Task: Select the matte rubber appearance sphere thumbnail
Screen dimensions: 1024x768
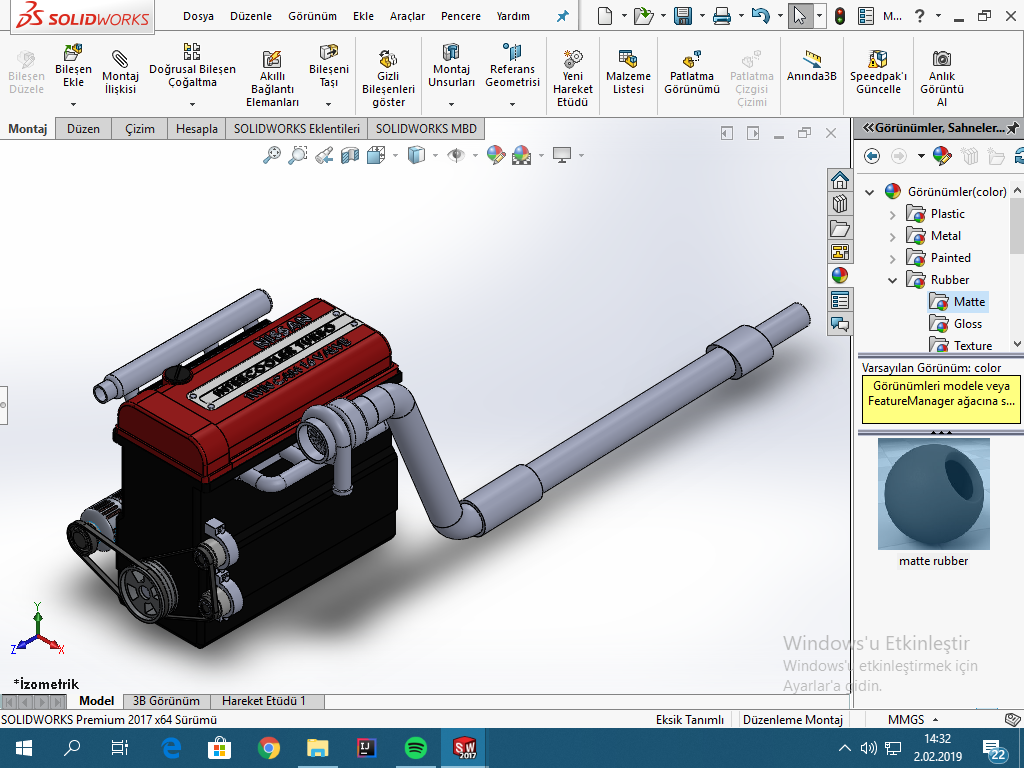Action: [933, 494]
